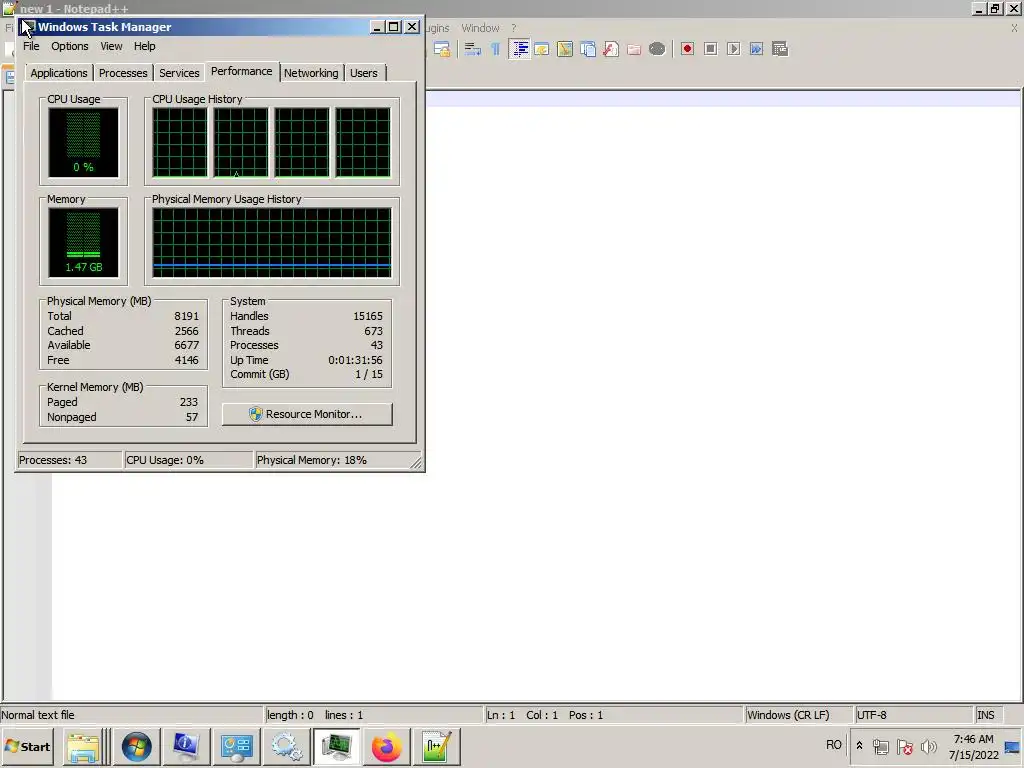The image size is (1024, 768).
Task: Open the Notepad++ ? help menu
Action: point(513,28)
